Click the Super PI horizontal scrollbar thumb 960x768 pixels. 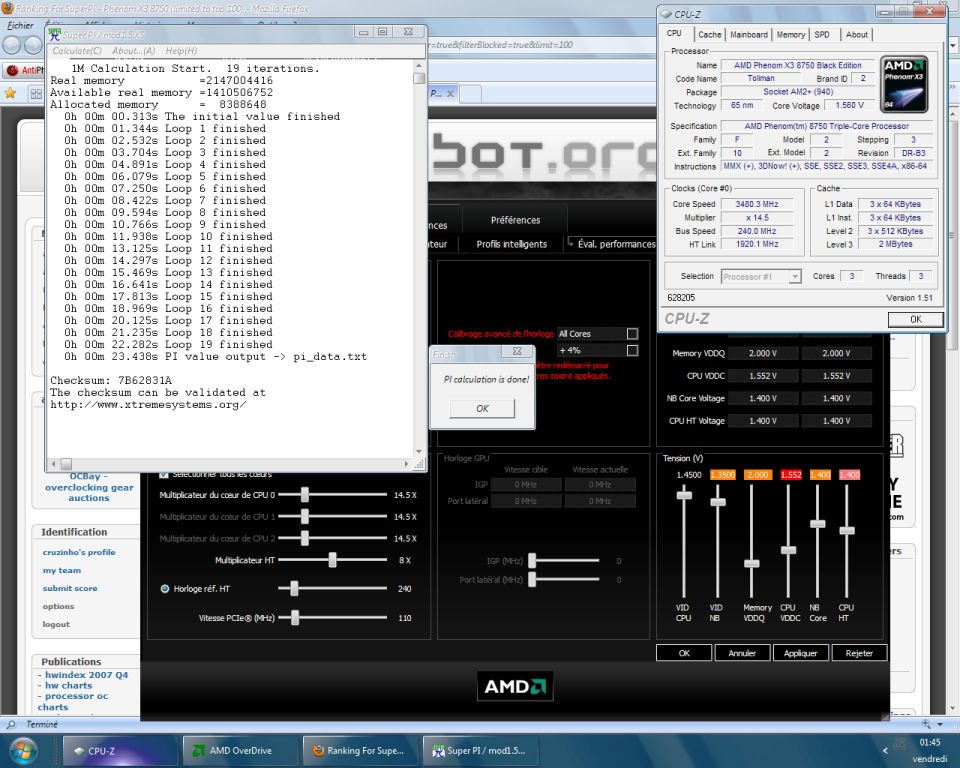66,464
